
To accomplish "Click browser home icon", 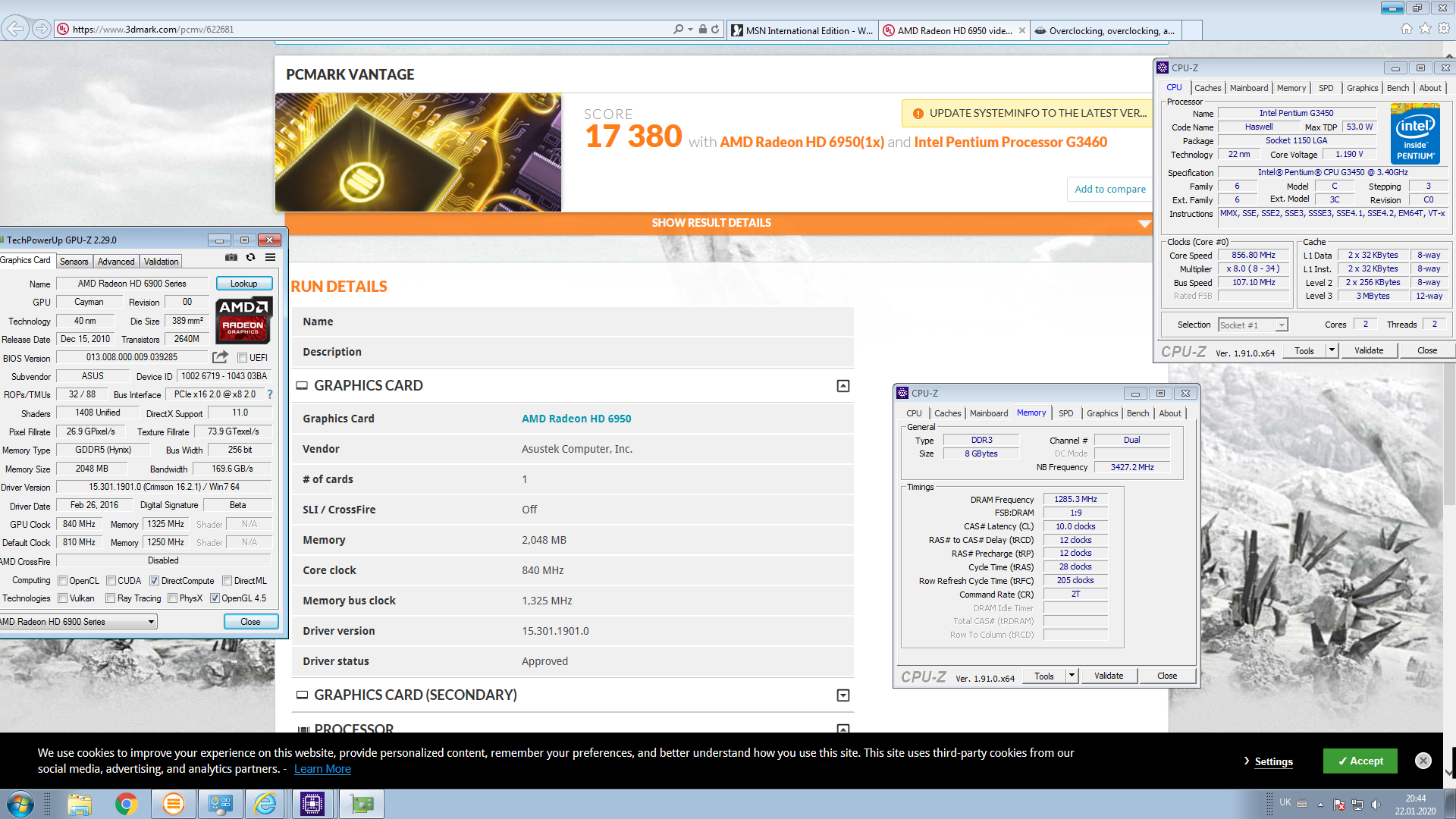I will tap(1407, 29).
